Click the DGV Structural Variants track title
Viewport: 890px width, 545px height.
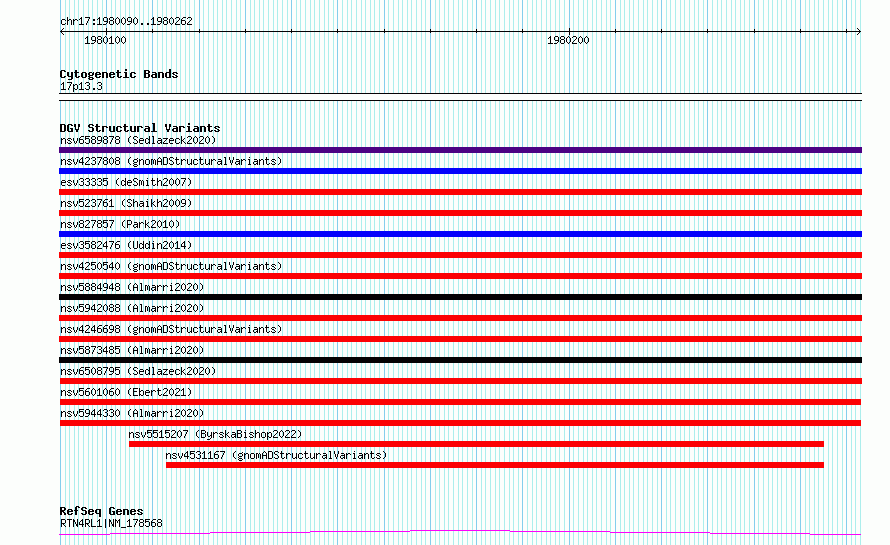(x=140, y=128)
